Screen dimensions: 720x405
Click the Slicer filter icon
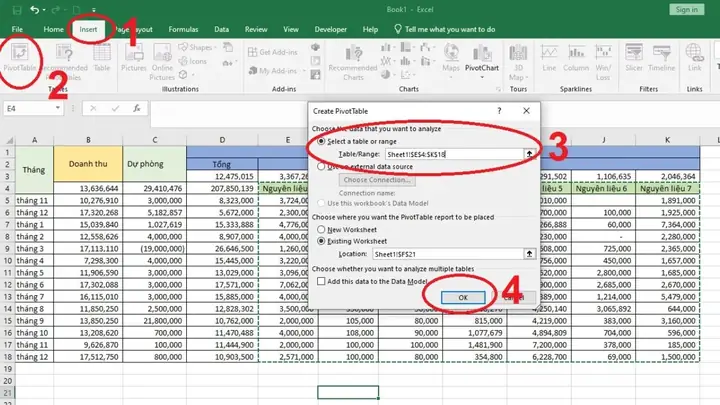pos(634,58)
